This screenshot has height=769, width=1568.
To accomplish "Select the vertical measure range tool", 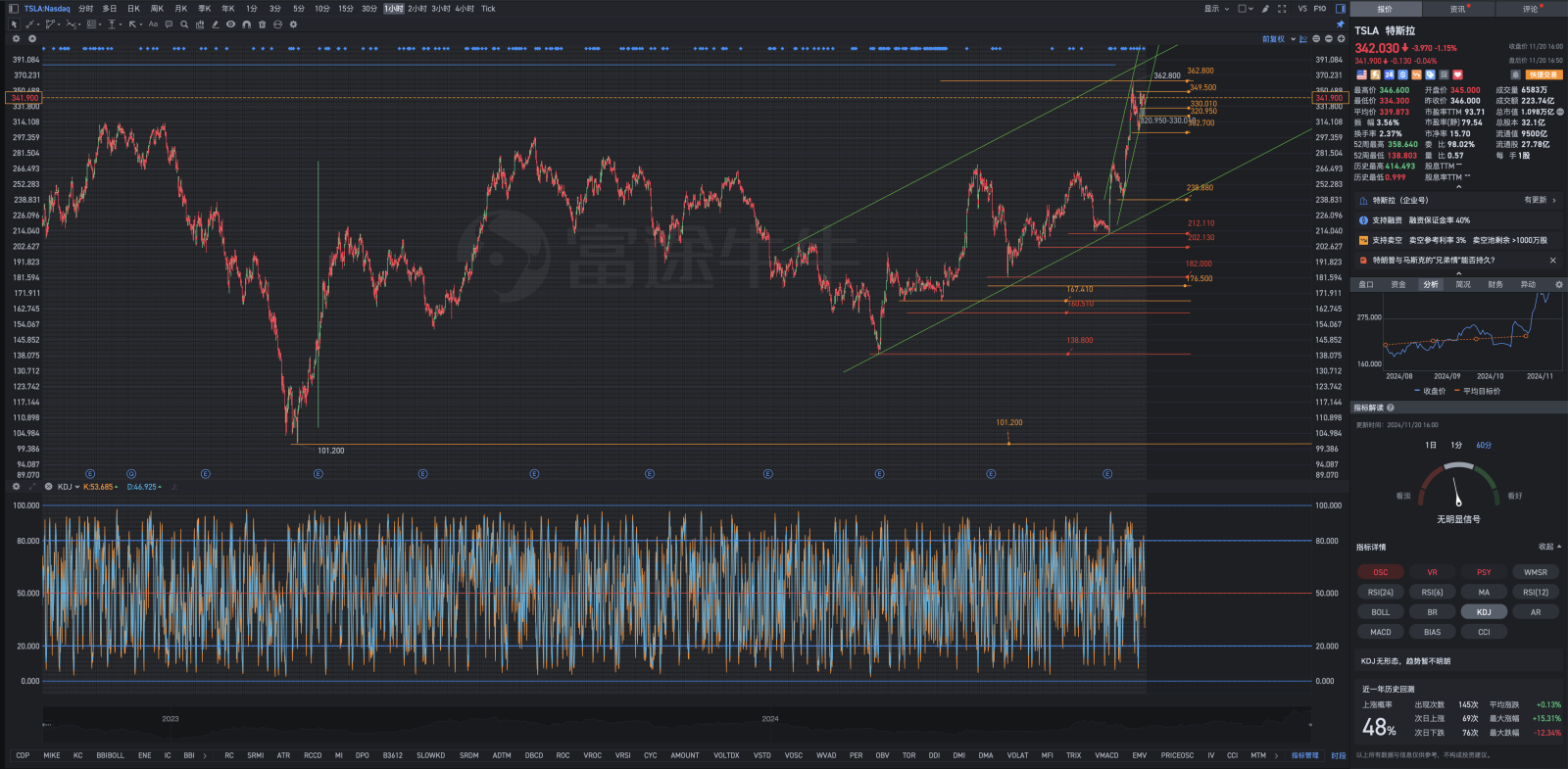I will click(112, 24).
